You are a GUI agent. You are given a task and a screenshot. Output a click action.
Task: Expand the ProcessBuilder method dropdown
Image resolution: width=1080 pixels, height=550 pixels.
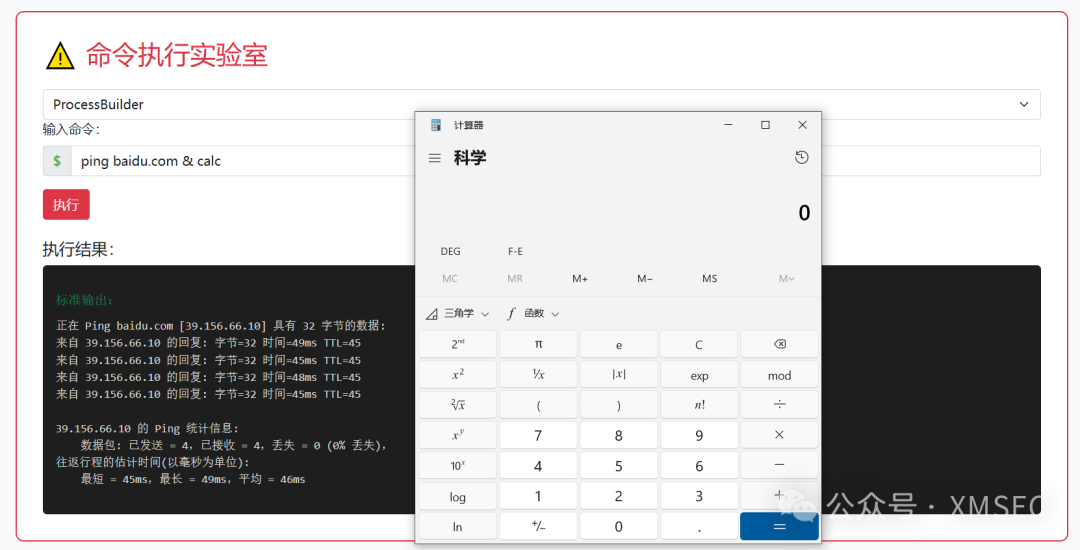(x=541, y=105)
